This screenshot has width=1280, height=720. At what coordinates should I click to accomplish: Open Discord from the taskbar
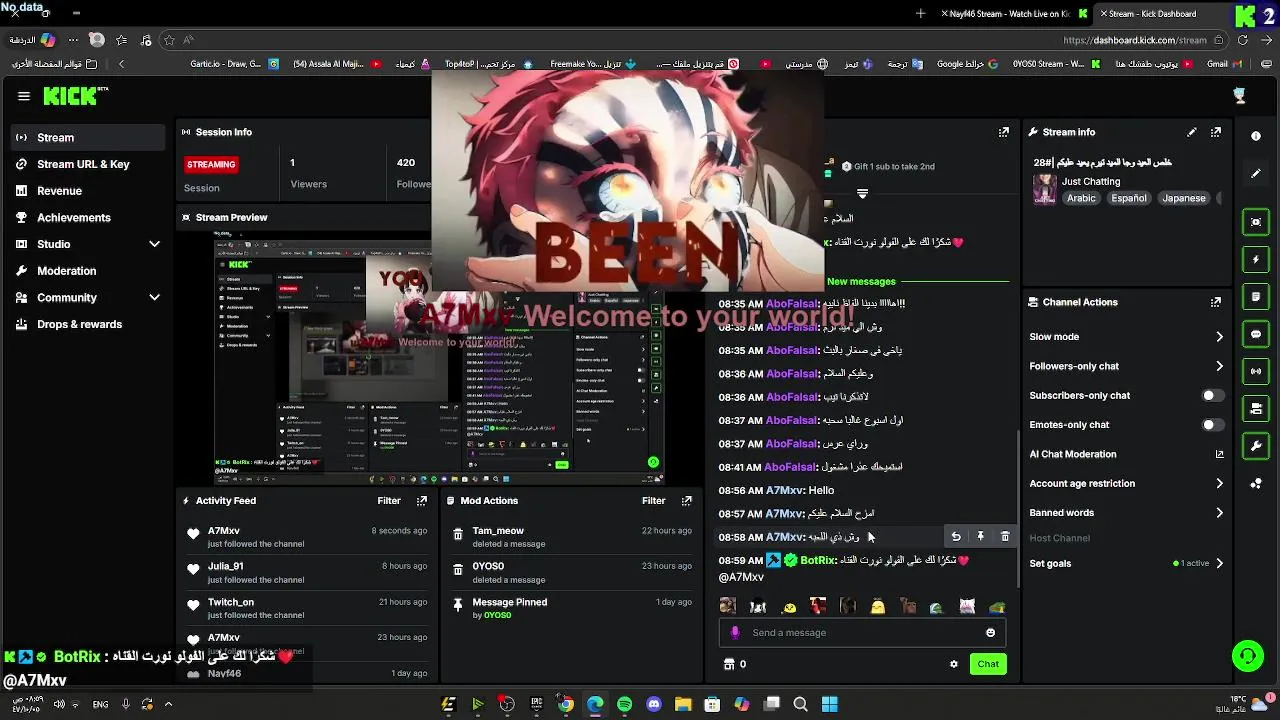654,705
